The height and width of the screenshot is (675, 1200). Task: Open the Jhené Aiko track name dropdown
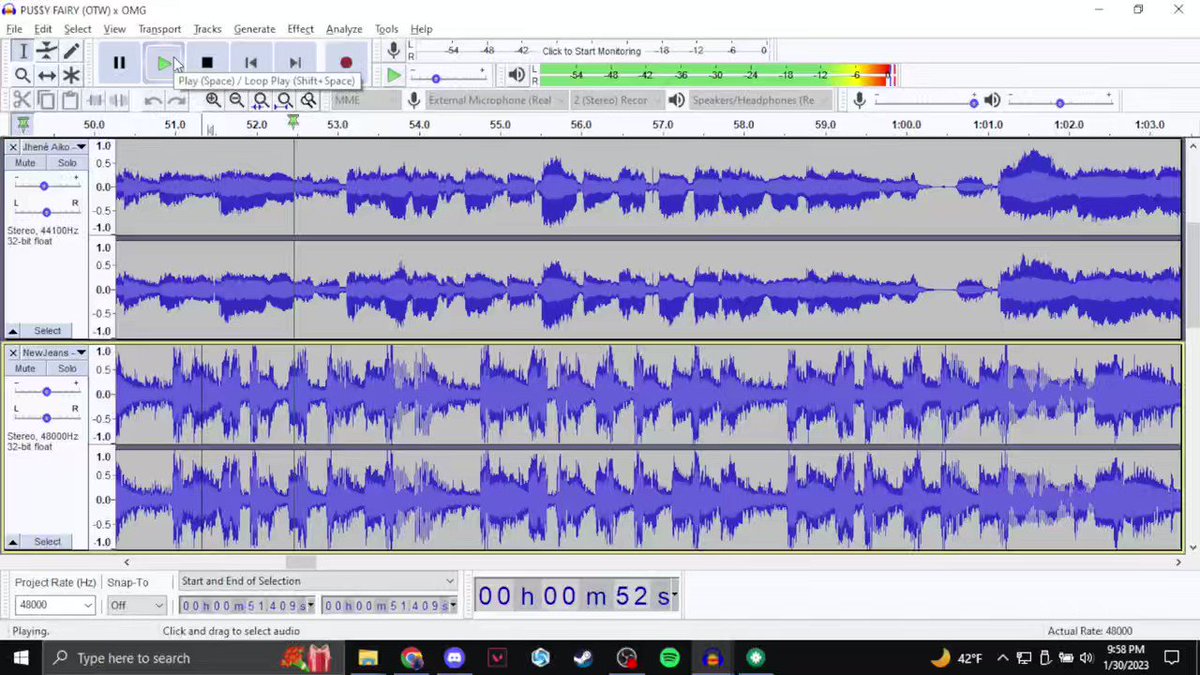pos(54,147)
